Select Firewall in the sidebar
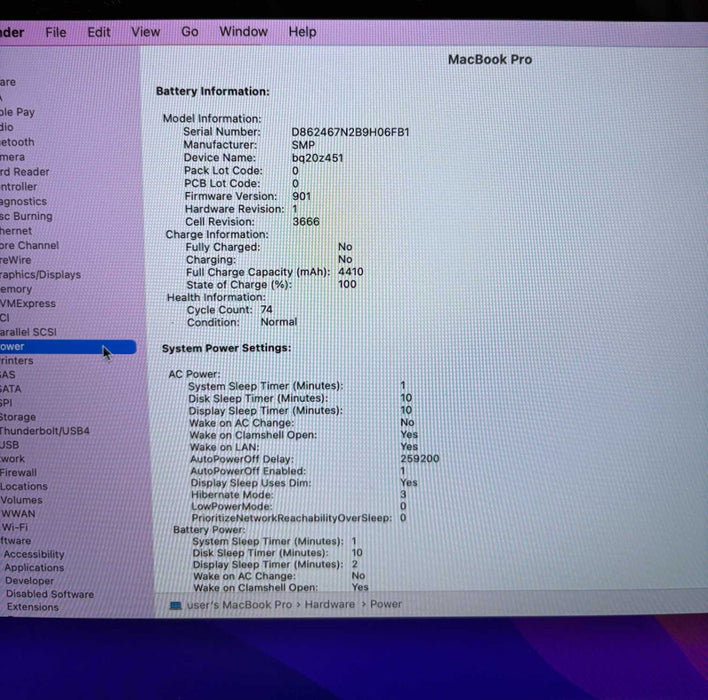Screen dimensions: 708x700 (18, 472)
